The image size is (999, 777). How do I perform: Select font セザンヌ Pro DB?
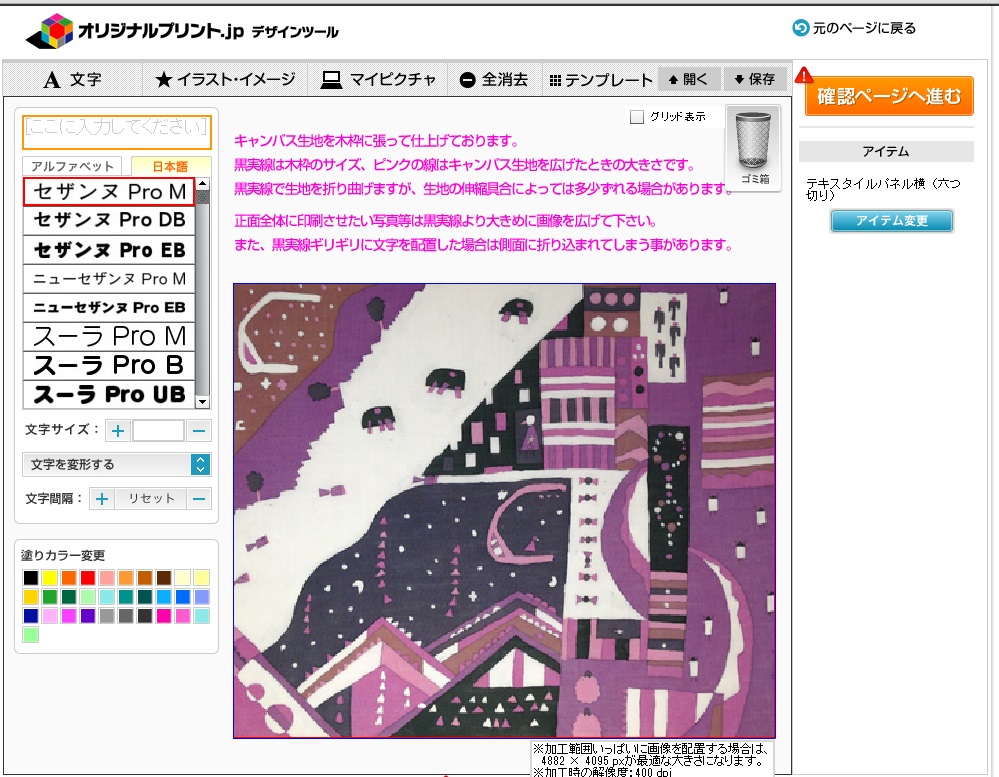click(109, 220)
